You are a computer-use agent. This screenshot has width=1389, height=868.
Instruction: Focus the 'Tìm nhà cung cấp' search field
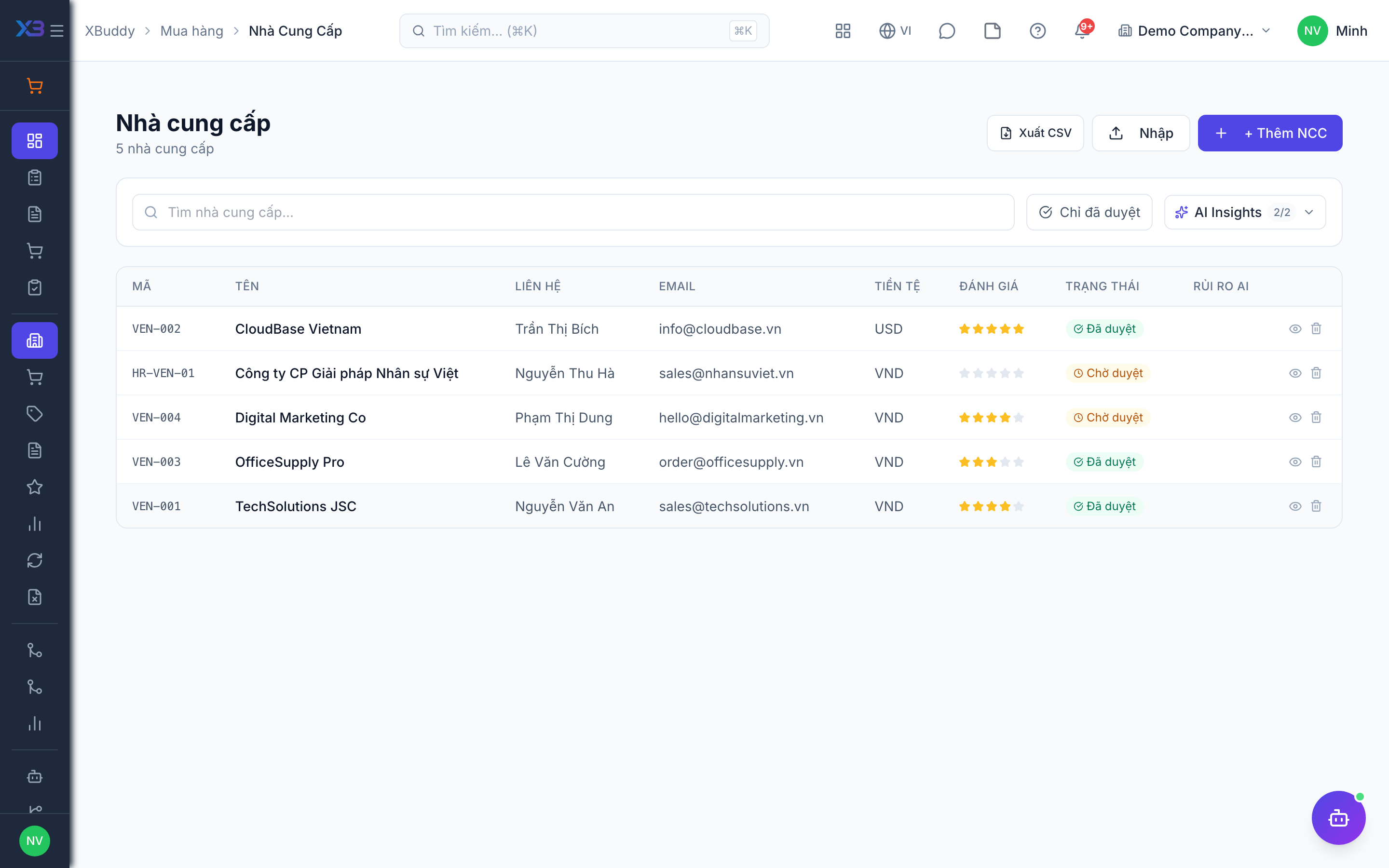[573, 212]
